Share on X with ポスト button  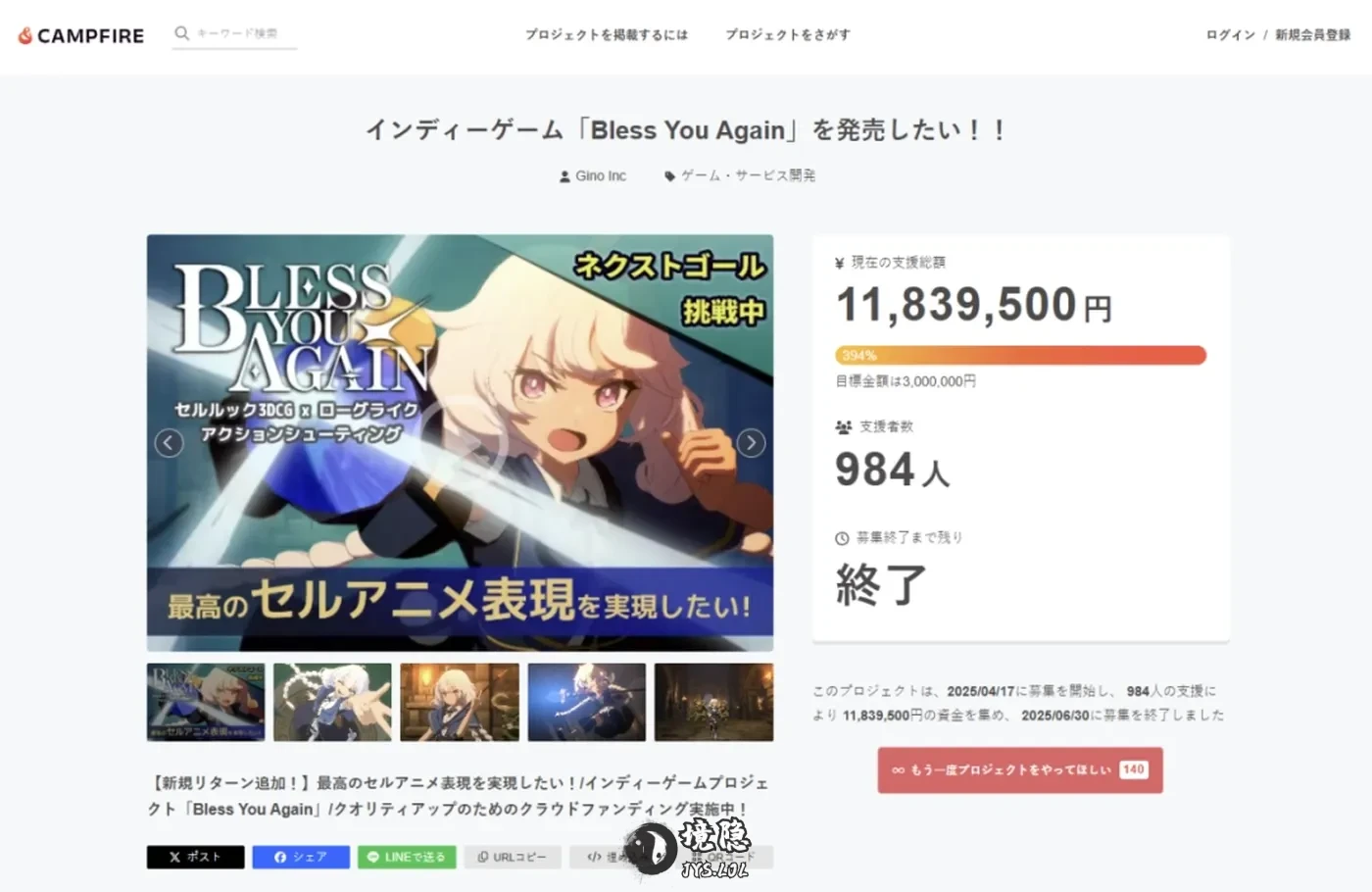(196, 857)
